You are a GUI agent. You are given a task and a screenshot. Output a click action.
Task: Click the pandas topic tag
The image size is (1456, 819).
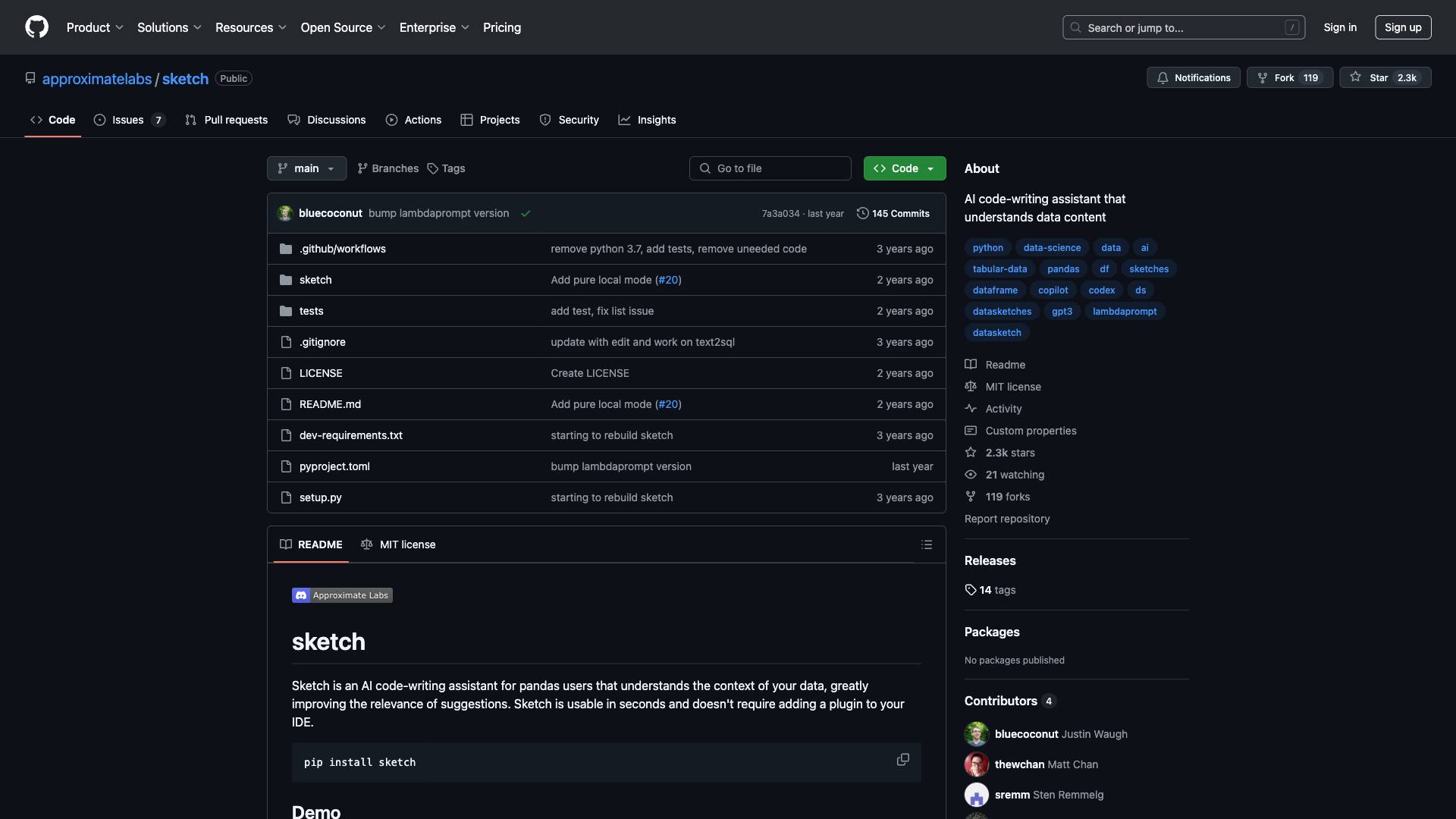point(1063,269)
